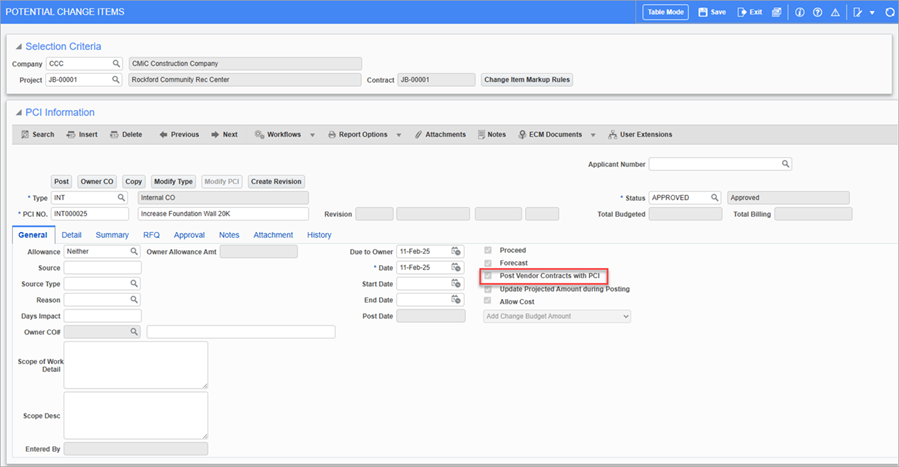Click the Scope Desc textbox

(x=136, y=415)
